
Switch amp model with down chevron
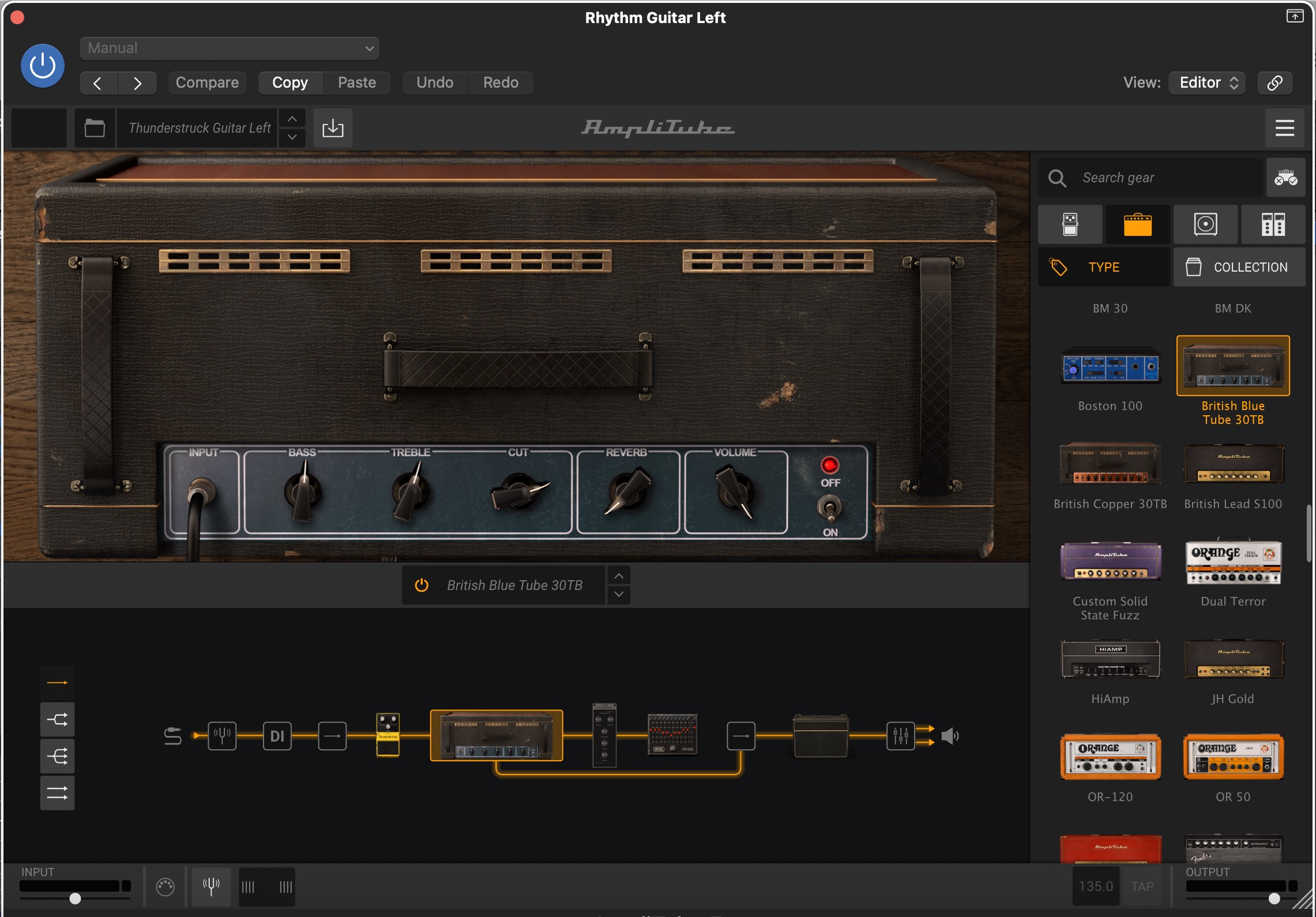(x=618, y=594)
